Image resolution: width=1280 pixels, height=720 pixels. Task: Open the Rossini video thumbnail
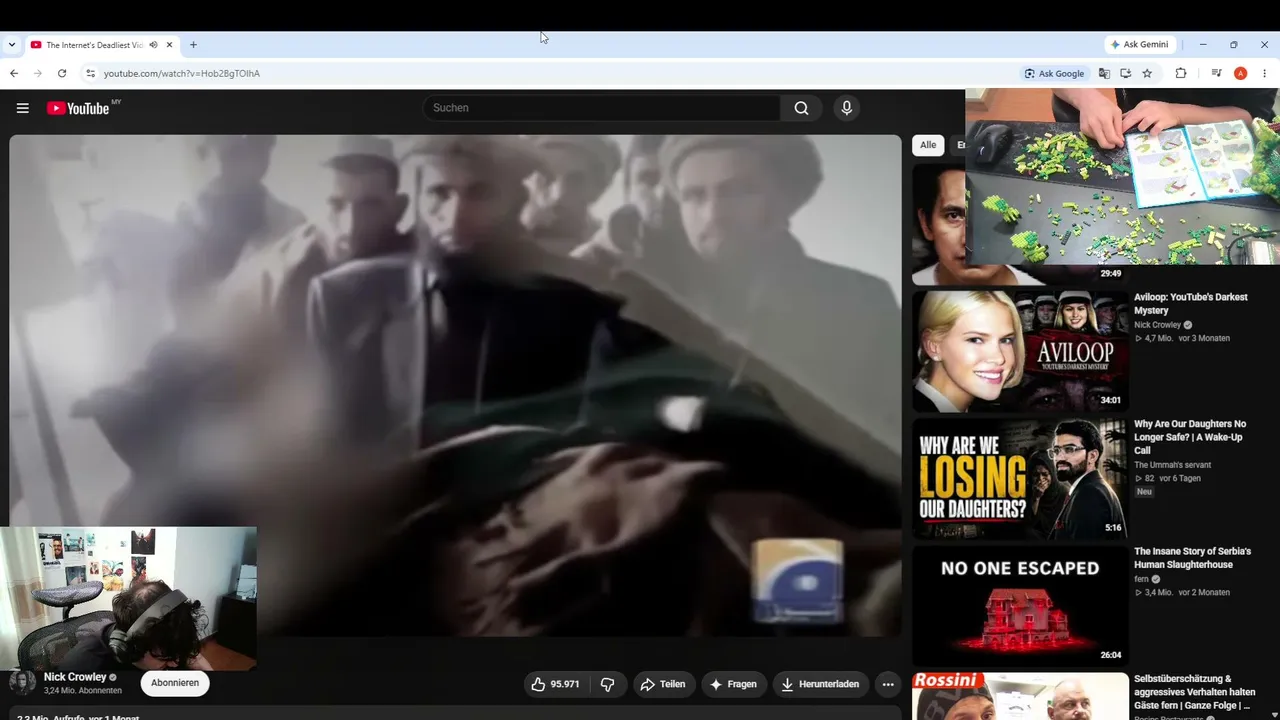tap(1020, 696)
